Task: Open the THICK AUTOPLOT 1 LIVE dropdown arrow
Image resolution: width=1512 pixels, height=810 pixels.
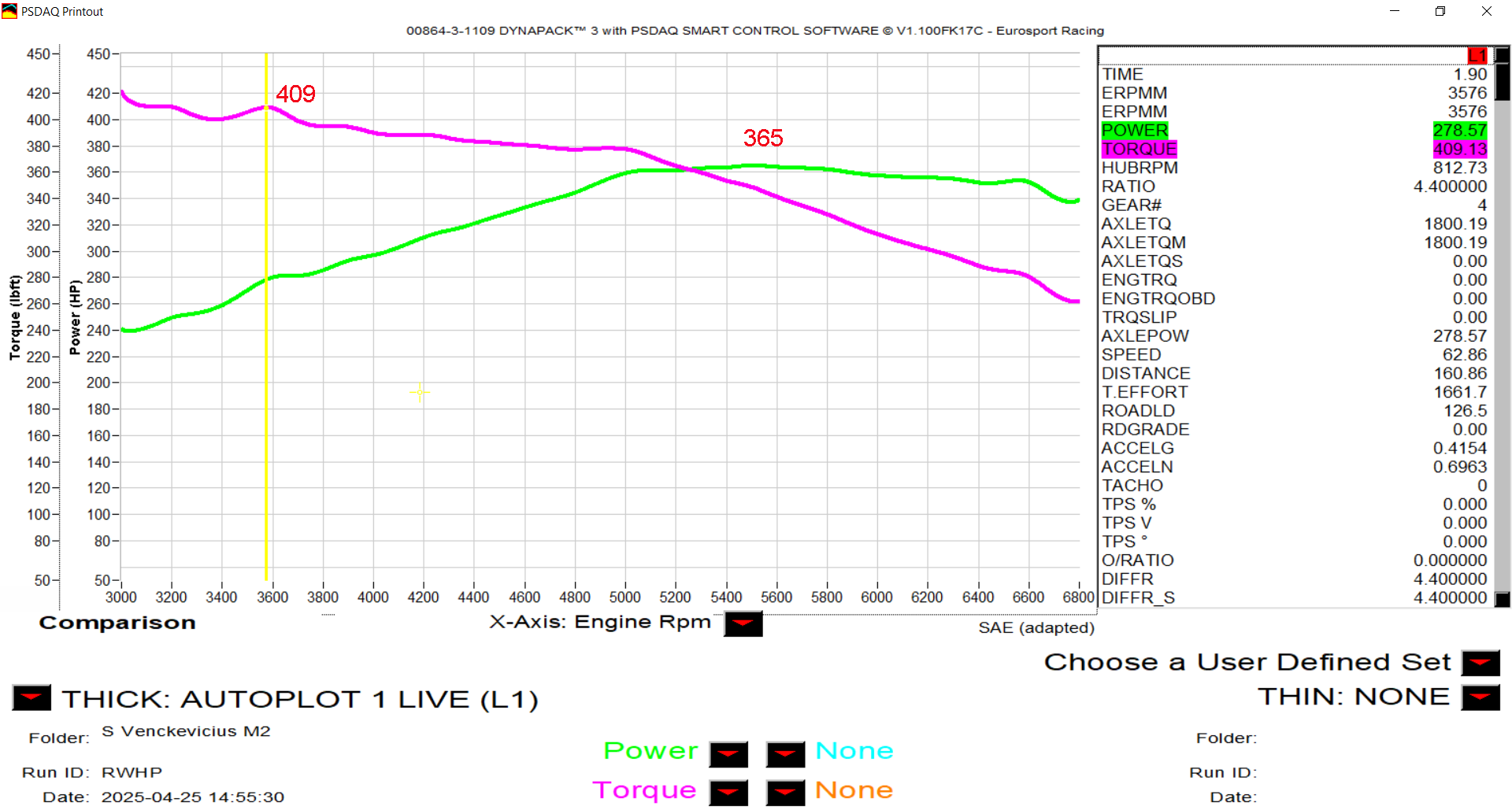Action: coord(31,698)
